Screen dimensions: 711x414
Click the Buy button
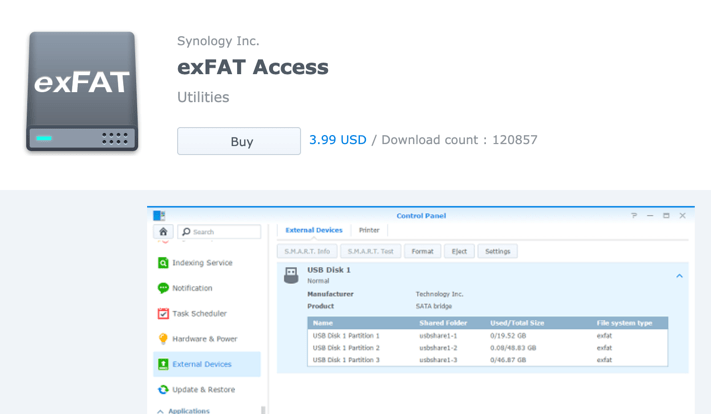pyautogui.click(x=239, y=141)
